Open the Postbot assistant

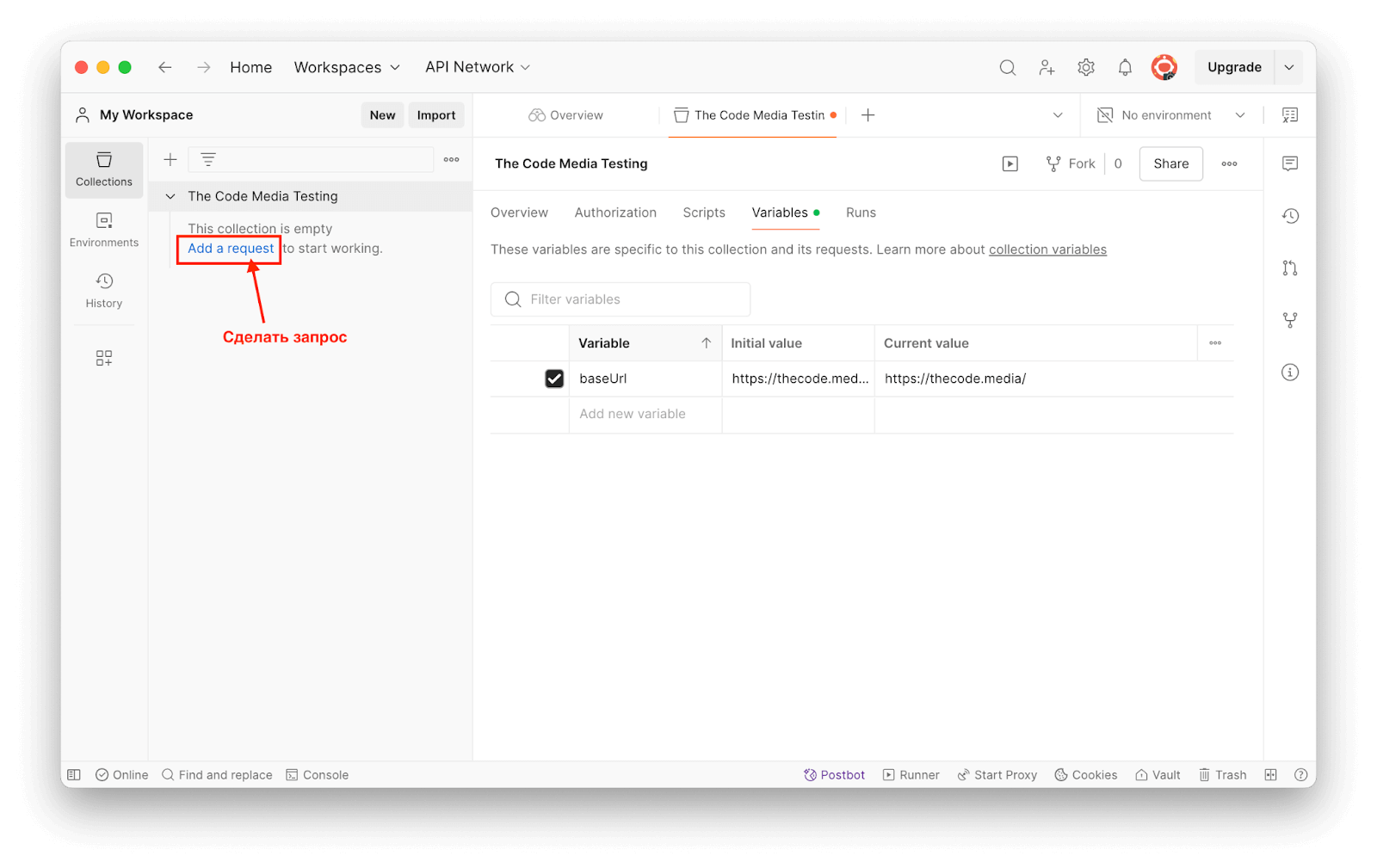coord(834,775)
